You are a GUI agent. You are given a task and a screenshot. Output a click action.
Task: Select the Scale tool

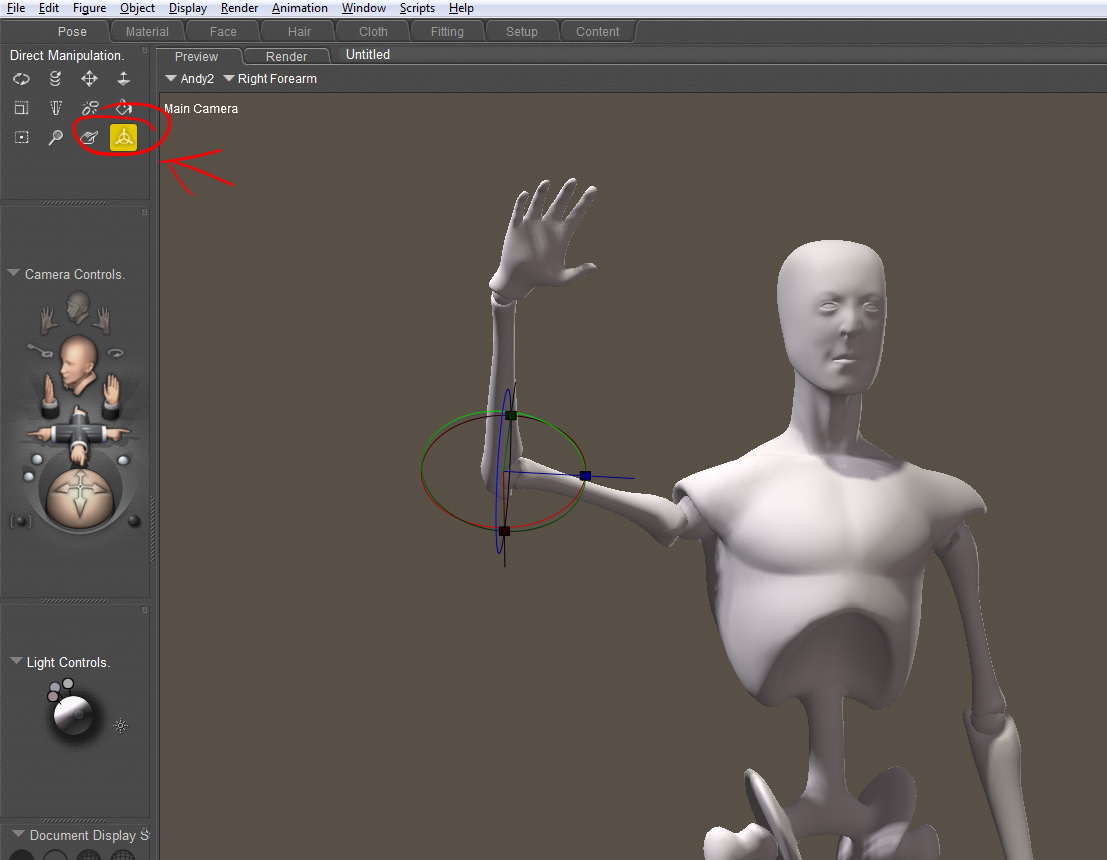coord(21,108)
